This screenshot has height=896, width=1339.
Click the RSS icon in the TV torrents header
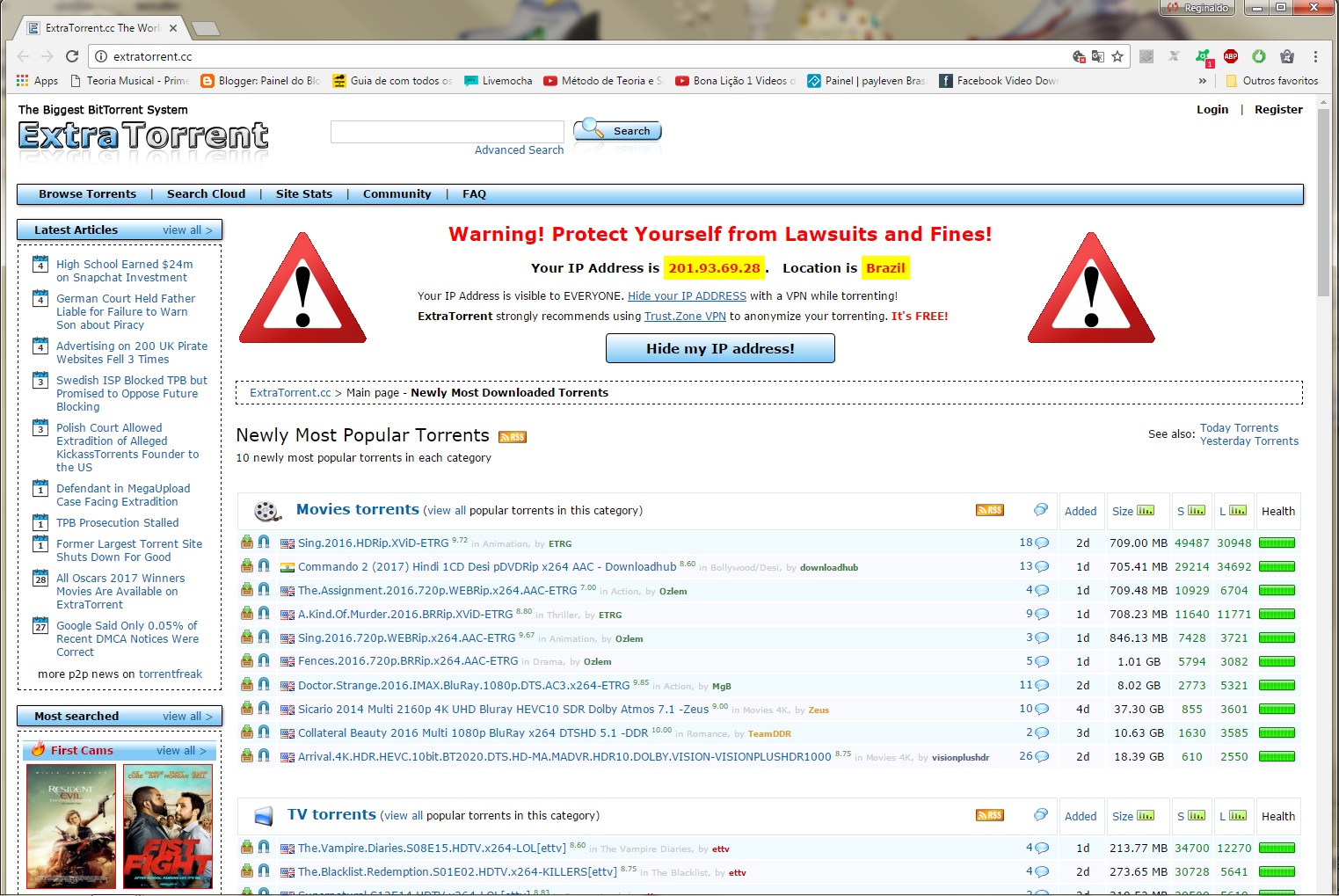coord(989,815)
